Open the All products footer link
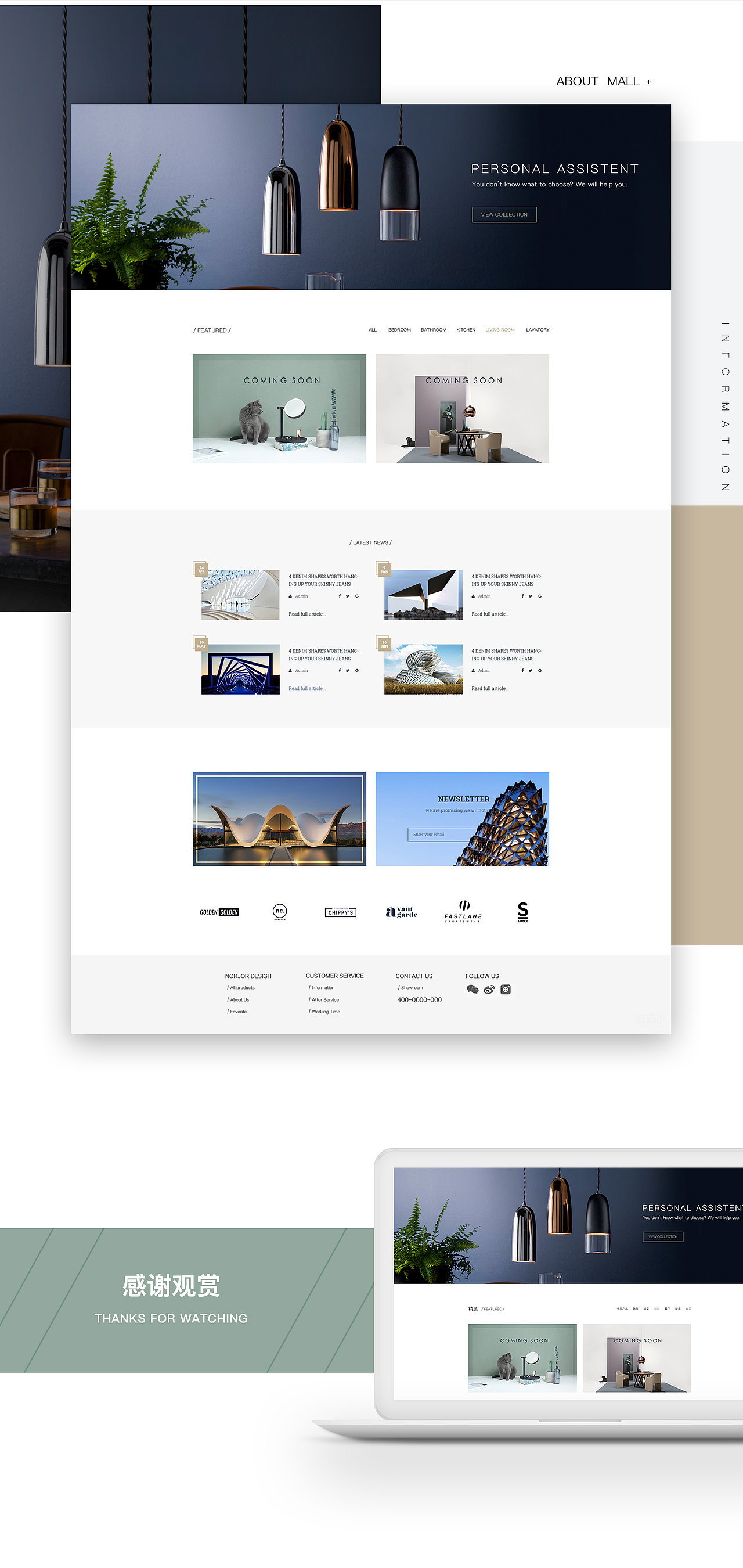743x1568 pixels. pos(241,988)
